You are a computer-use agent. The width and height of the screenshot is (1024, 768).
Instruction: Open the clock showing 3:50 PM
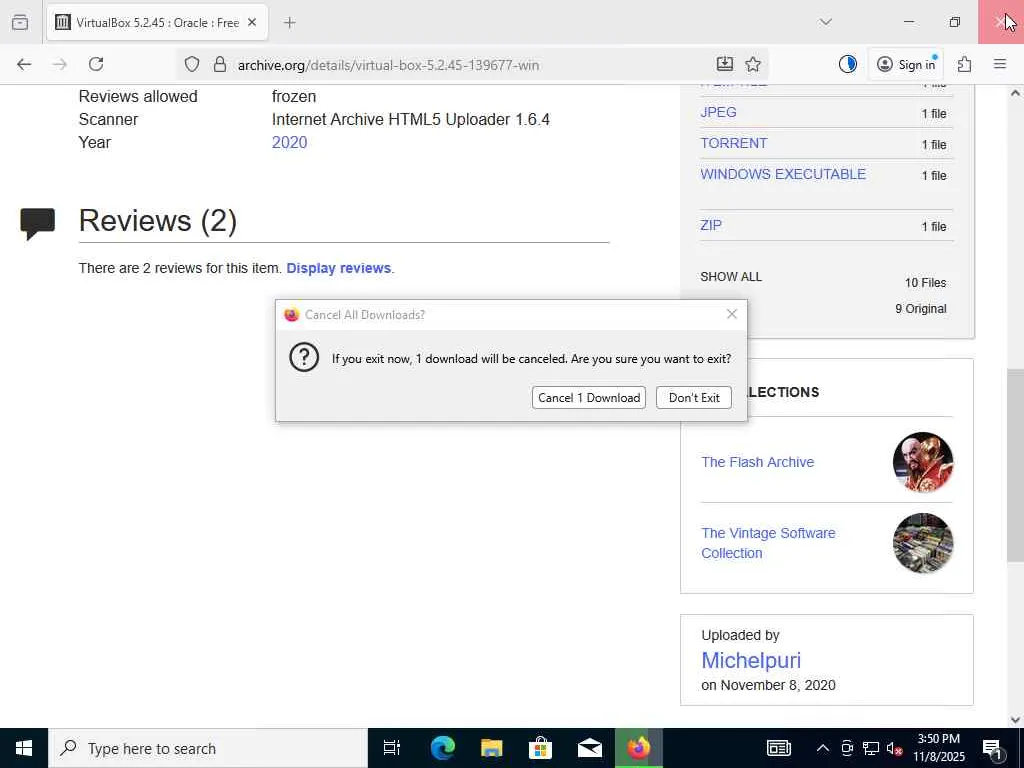(938, 748)
